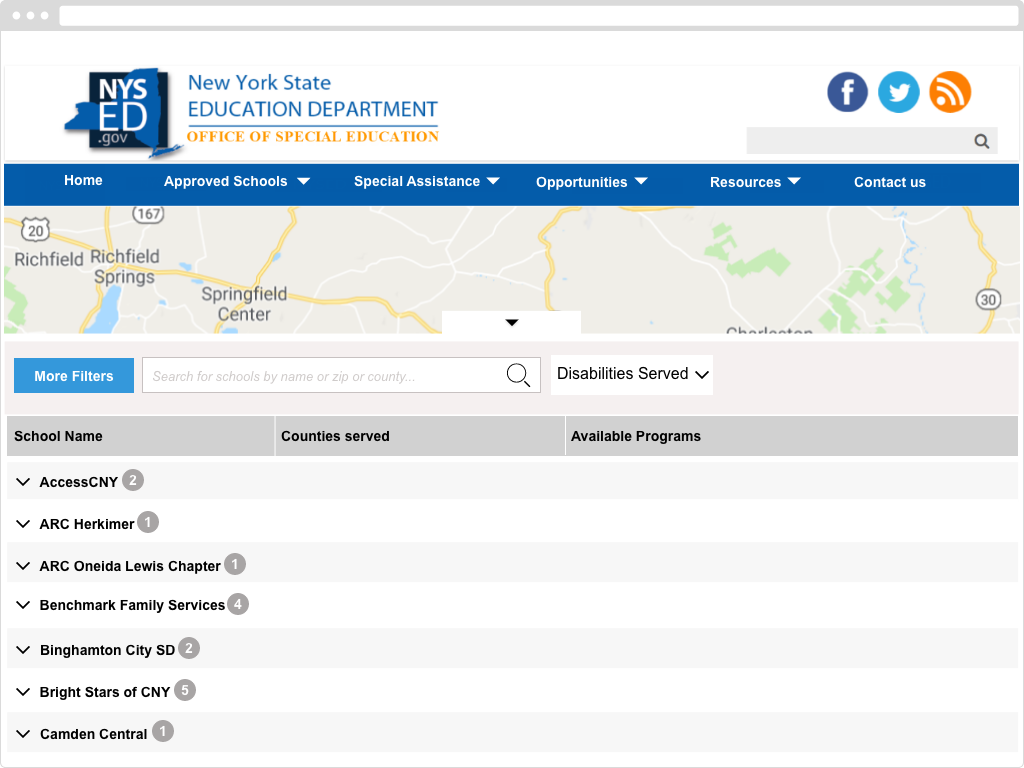
Task: Expand the Benchmark Family Services row
Action: click(x=24, y=605)
